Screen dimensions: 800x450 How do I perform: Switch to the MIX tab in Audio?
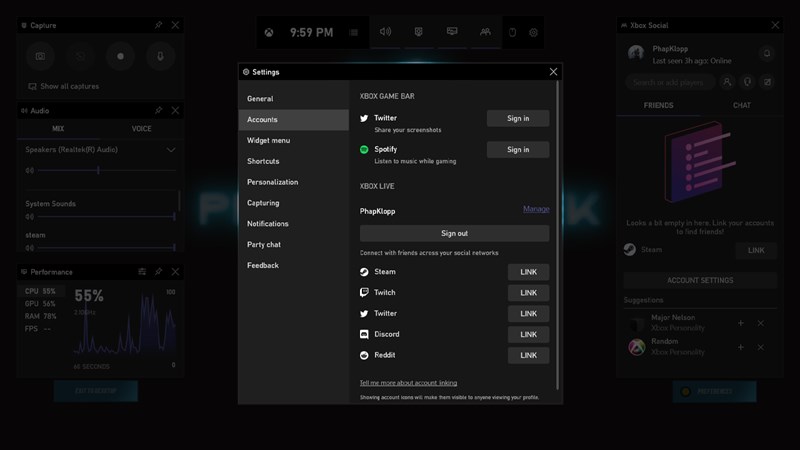[x=58, y=129]
